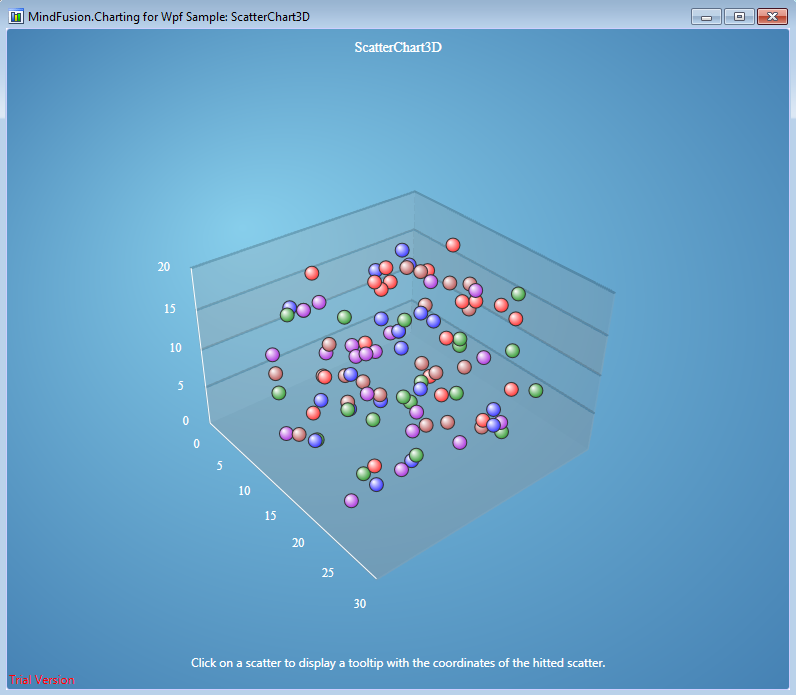Click the vertical axis label 20
Viewport: 796px width, 695px height.
click(164, 267)
